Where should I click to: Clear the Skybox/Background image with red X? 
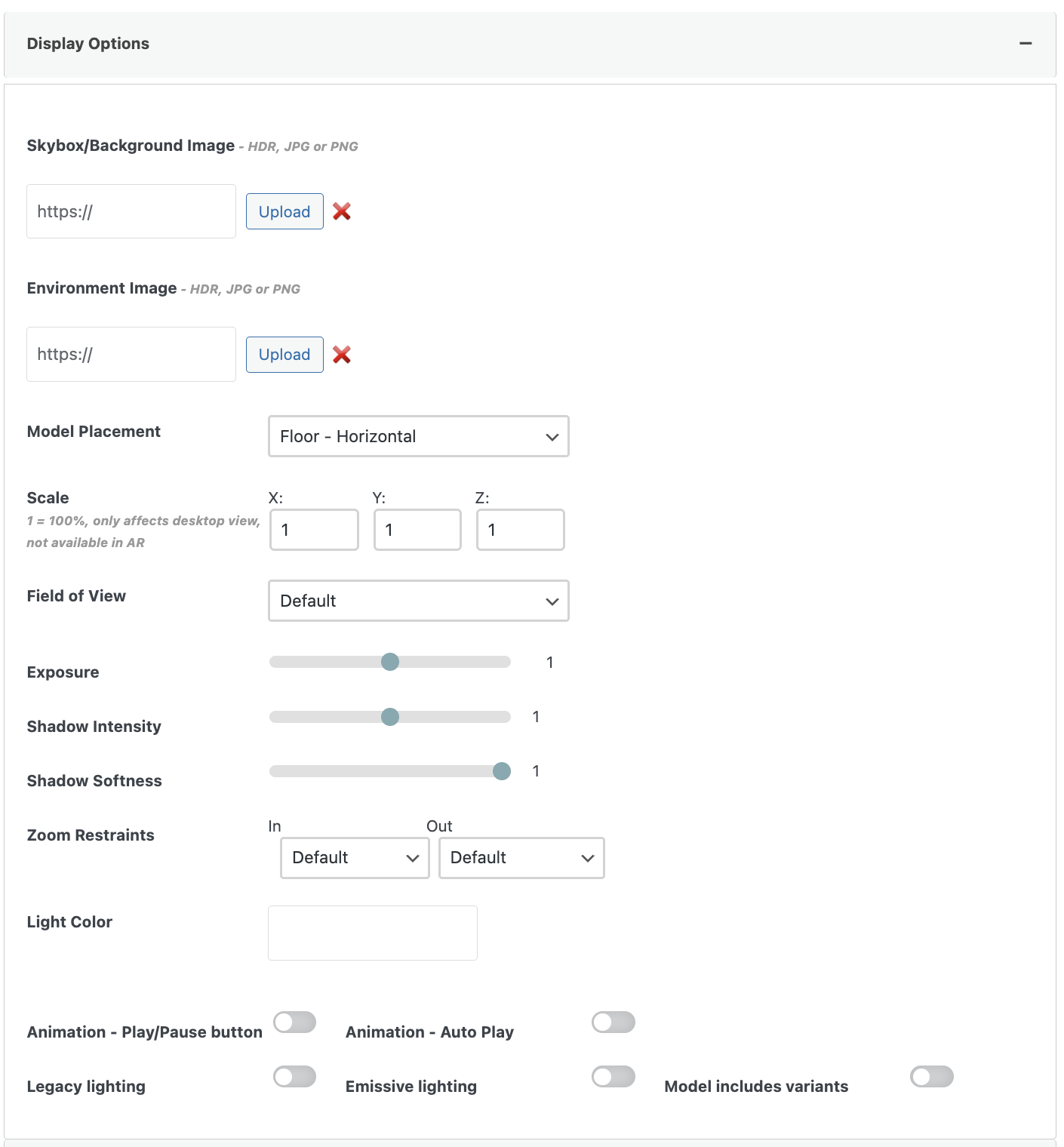coord(342,211)
